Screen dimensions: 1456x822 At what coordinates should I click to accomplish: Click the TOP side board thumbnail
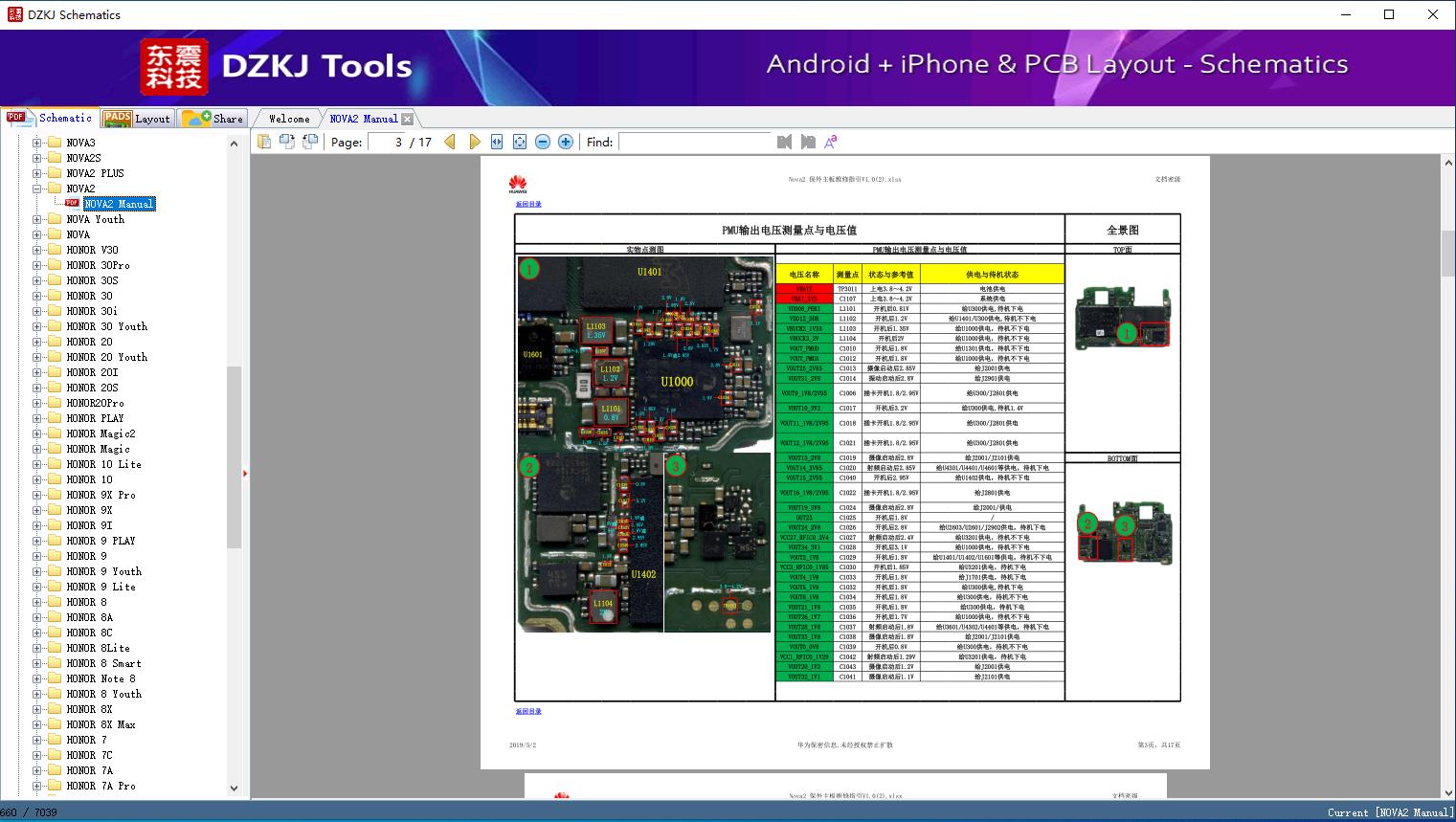pyautogui.click(x=1123, y=320)
